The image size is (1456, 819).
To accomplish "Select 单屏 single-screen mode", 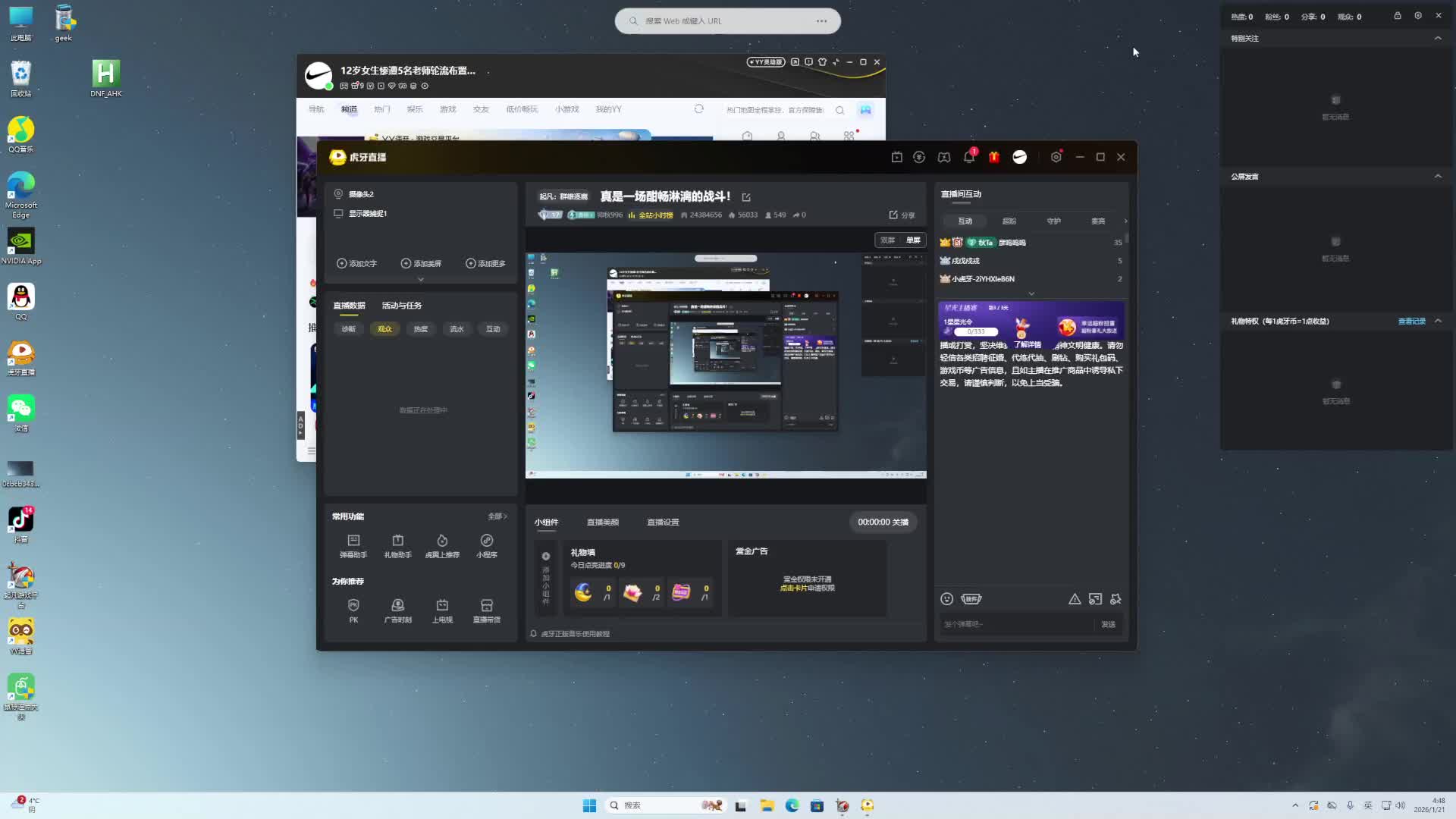I will tap(913, 240).
